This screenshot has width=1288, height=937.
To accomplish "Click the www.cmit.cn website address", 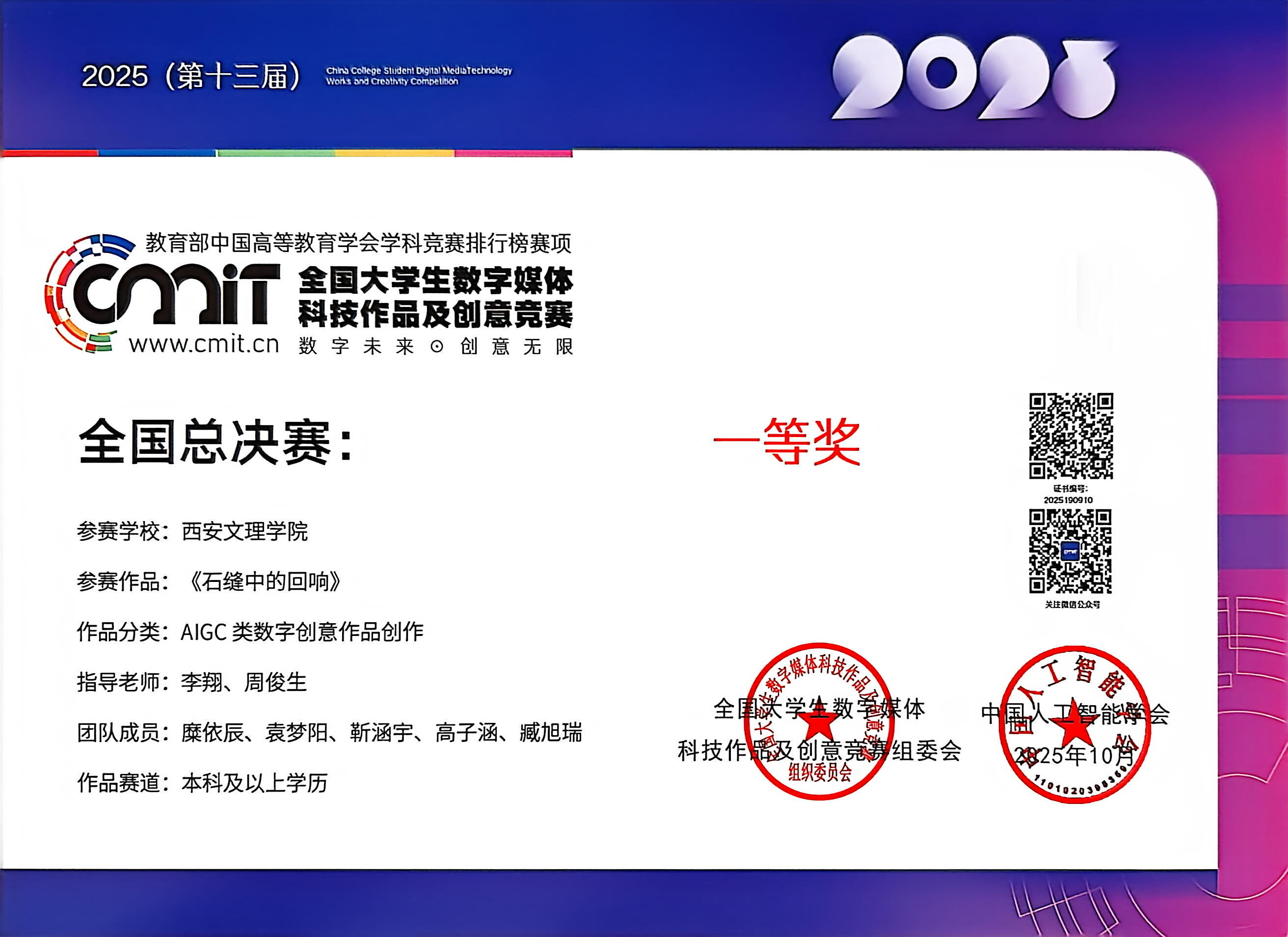I will (204, 344).
